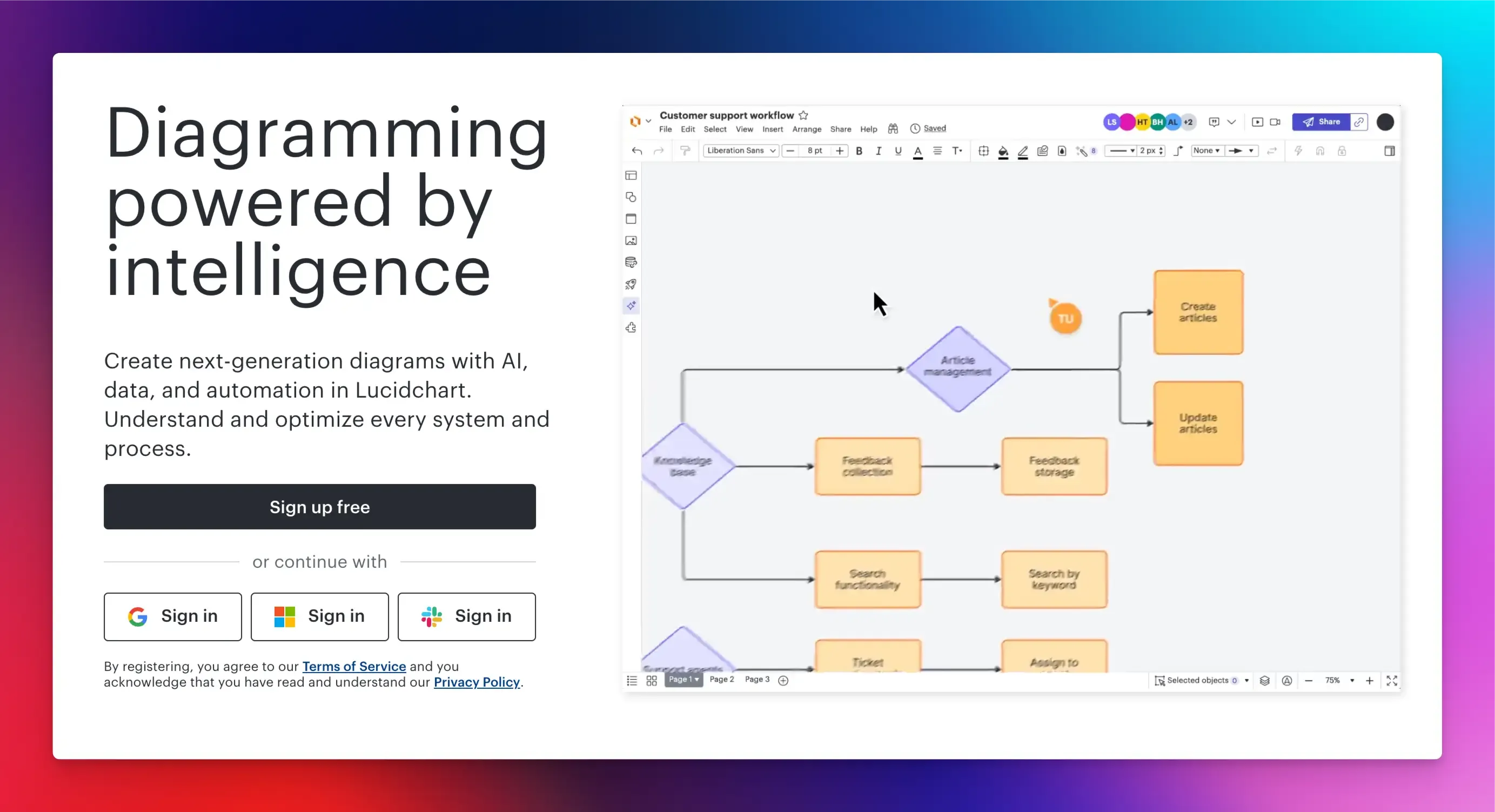Click the undo arrow in the toolbar
Viewport: 1495px width, 812px height.
pos(636,151)
